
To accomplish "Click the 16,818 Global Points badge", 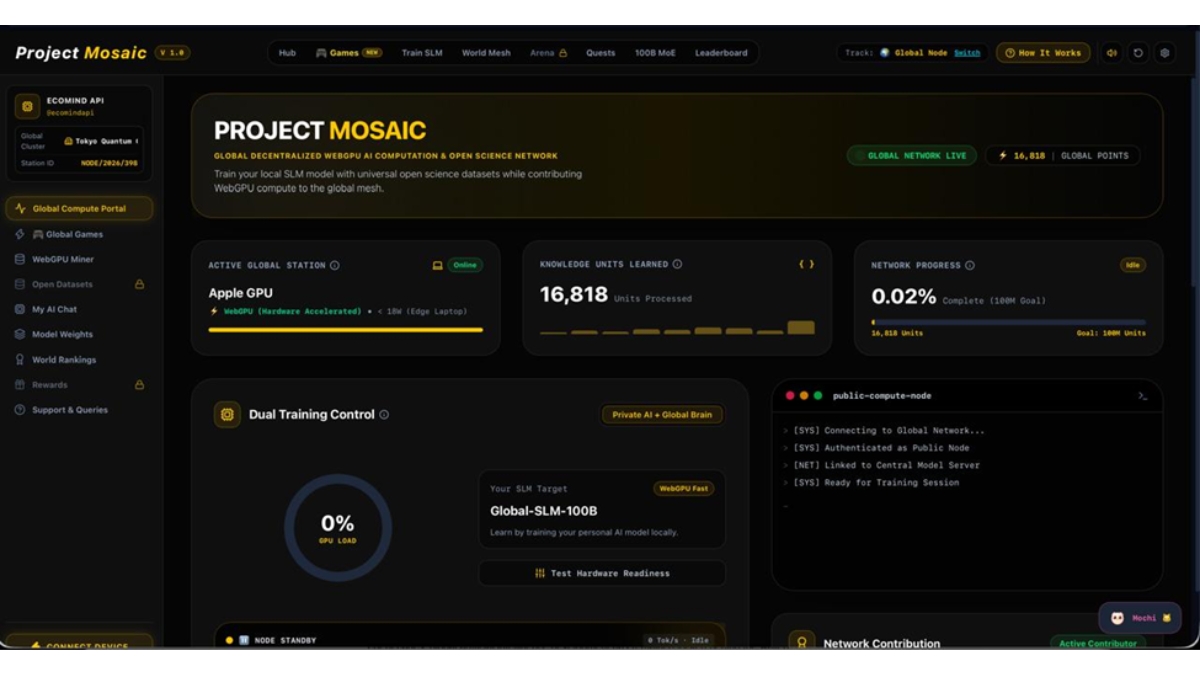I will 1063,155.
